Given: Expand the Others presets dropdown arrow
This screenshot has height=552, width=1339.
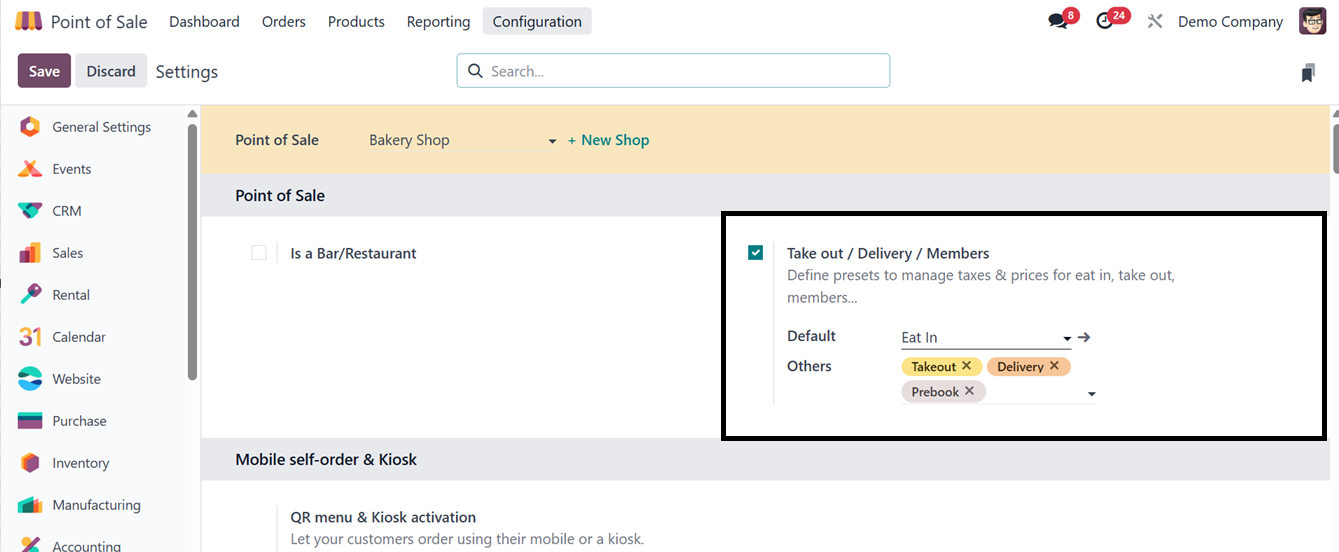Looking at the screenshot, I should click(1092, 393).
